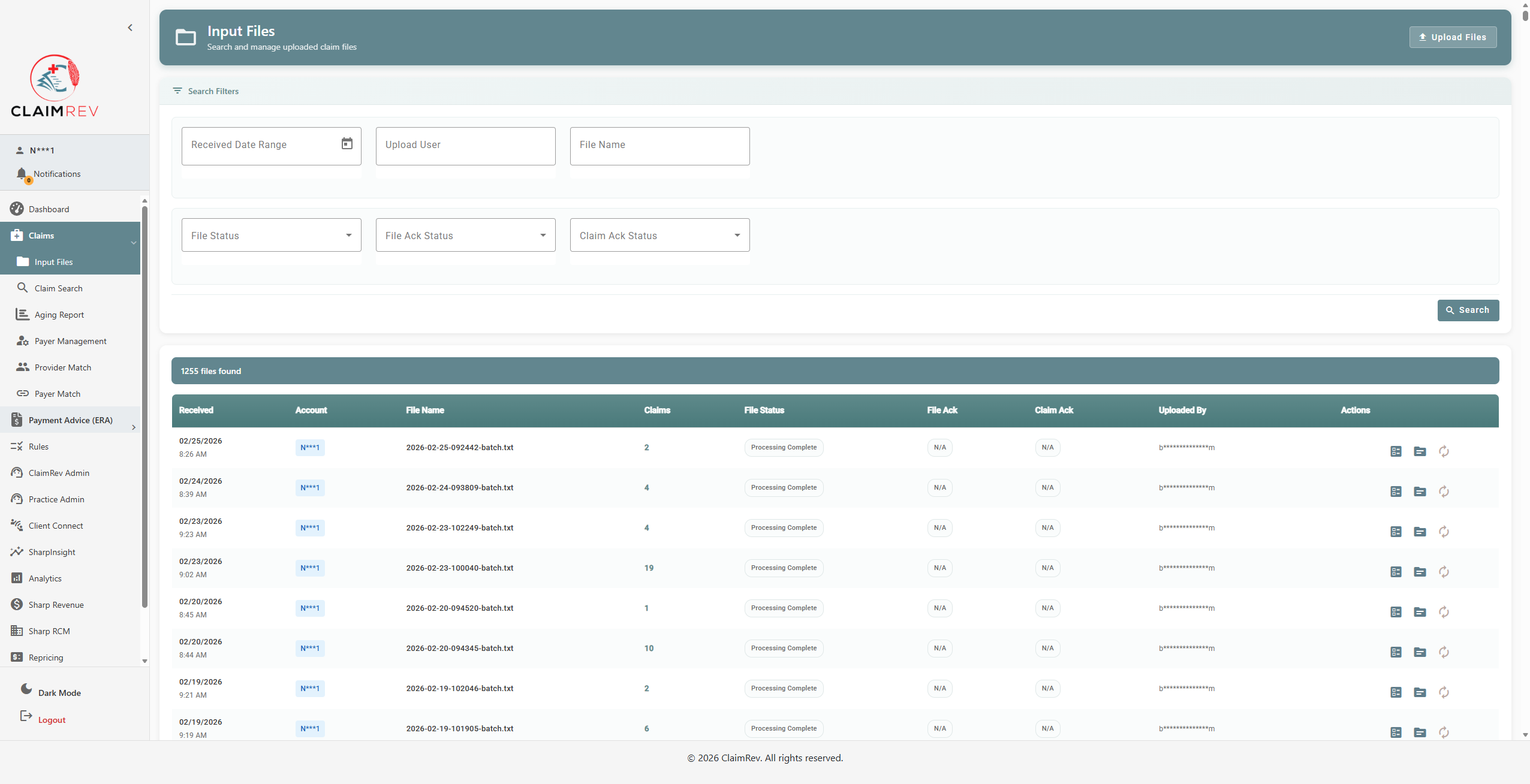View claims list for 2026-02-25-092442-batch.txt

[1396, 451]
